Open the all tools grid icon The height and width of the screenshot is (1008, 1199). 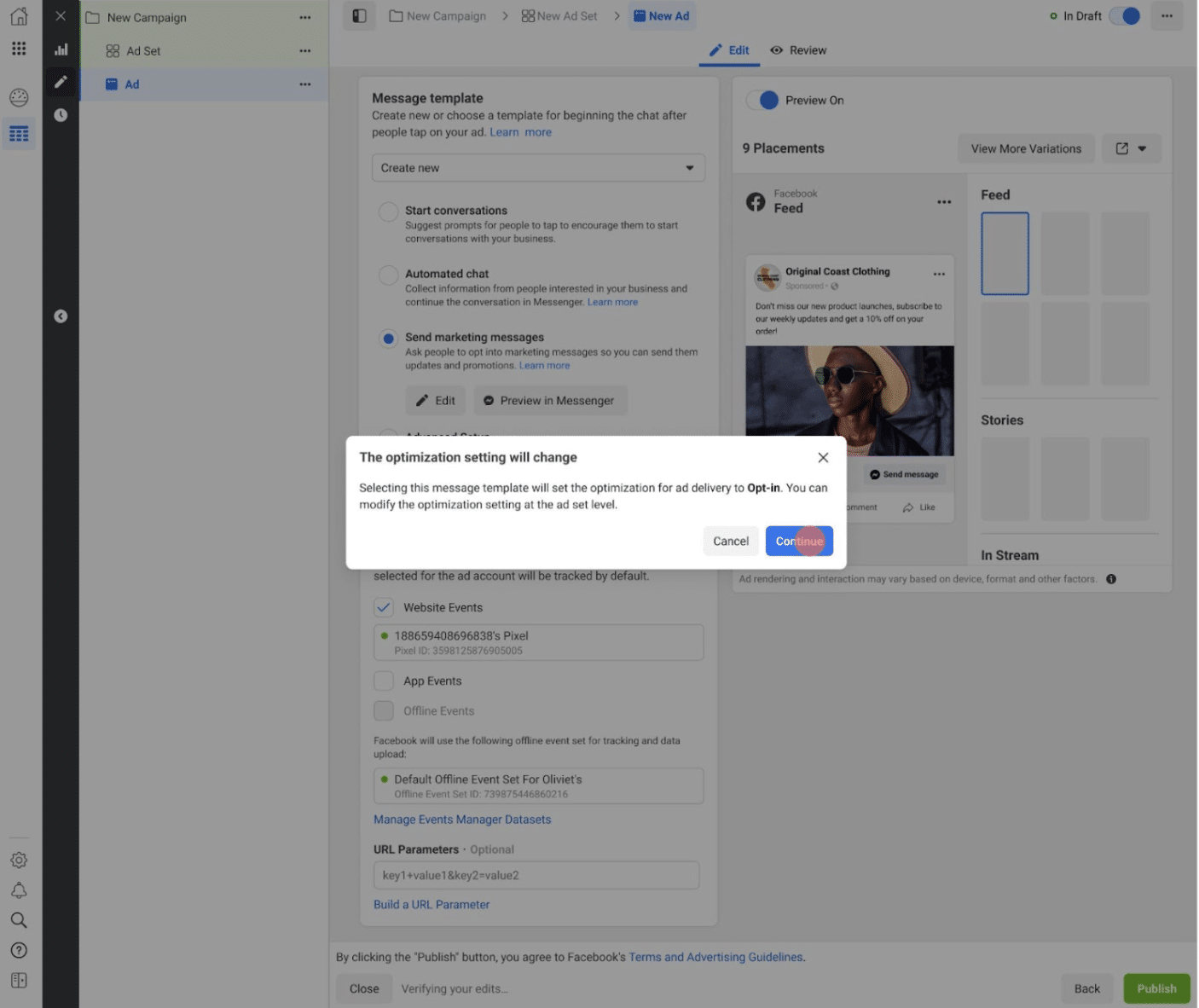[x=19, y=49]
